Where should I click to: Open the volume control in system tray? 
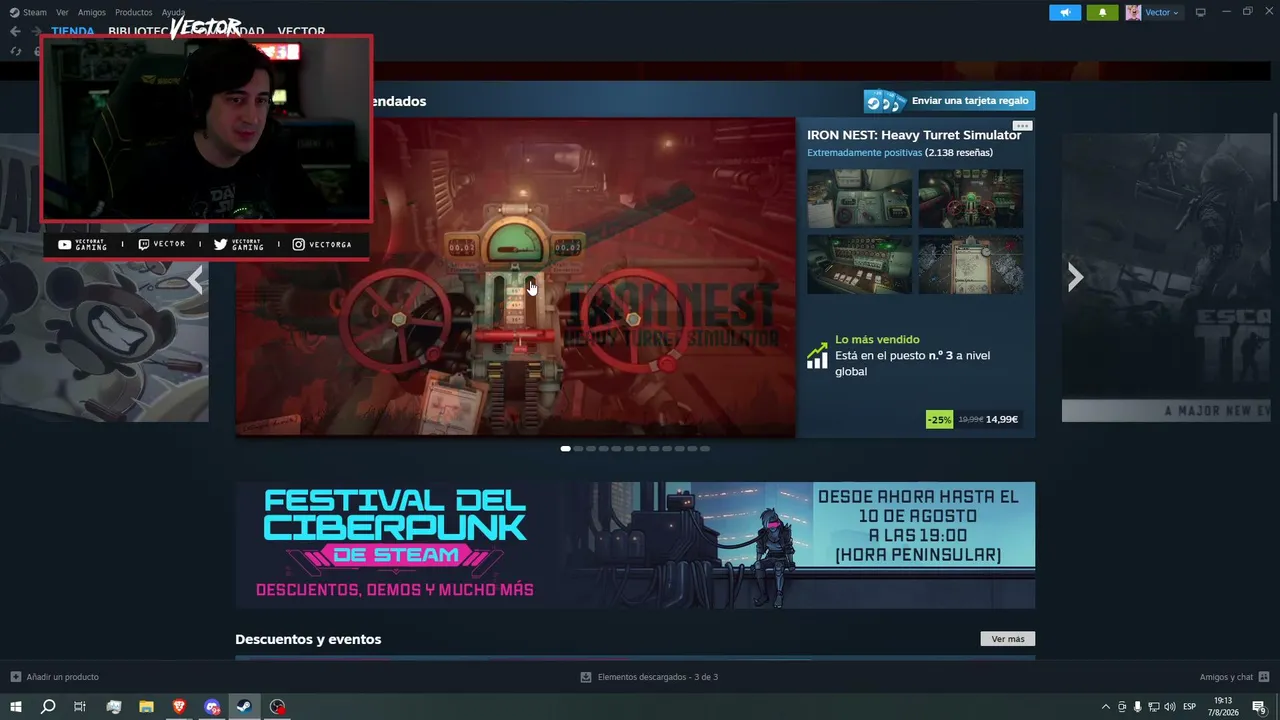[x=1170, y=707]
